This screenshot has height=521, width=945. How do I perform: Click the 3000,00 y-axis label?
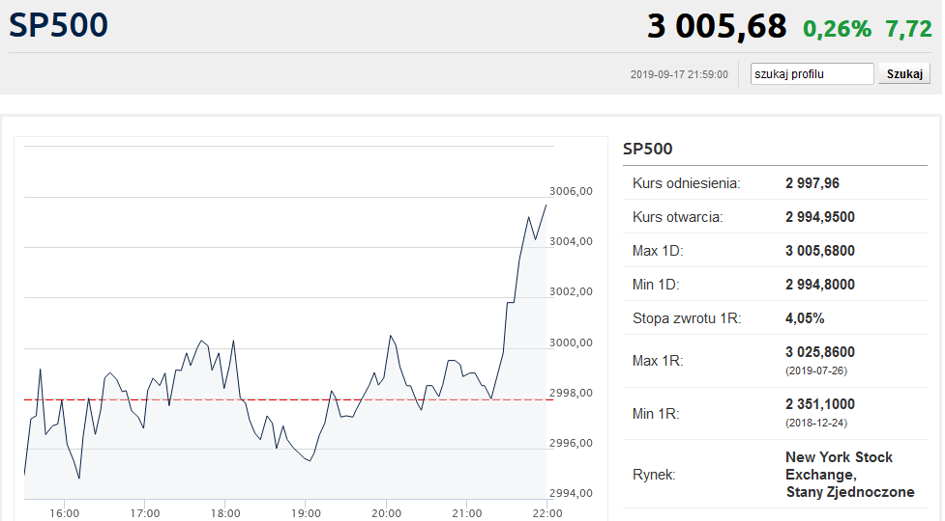(571, 343)
